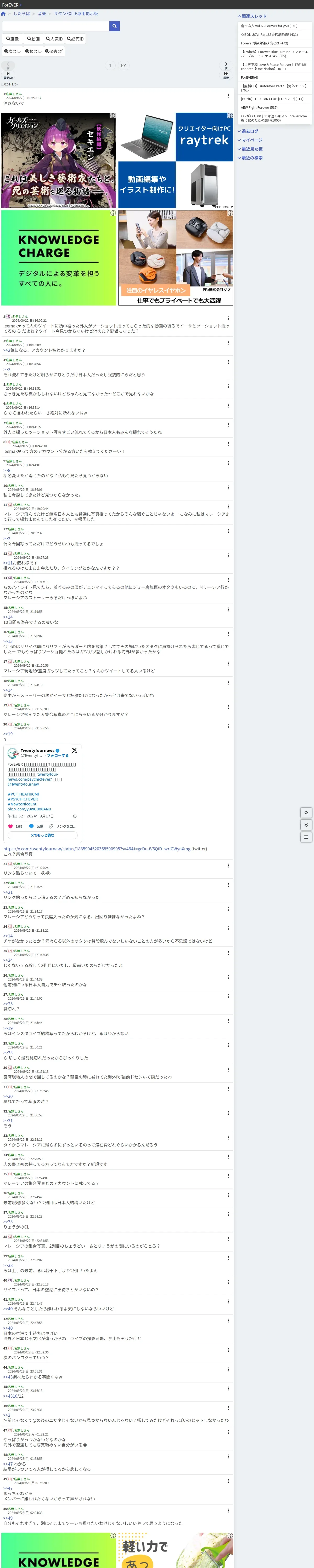The height and width of the screenshot is (1568, 314).
Task: Click the 動画 search filter button
Action: pos(33,39)
